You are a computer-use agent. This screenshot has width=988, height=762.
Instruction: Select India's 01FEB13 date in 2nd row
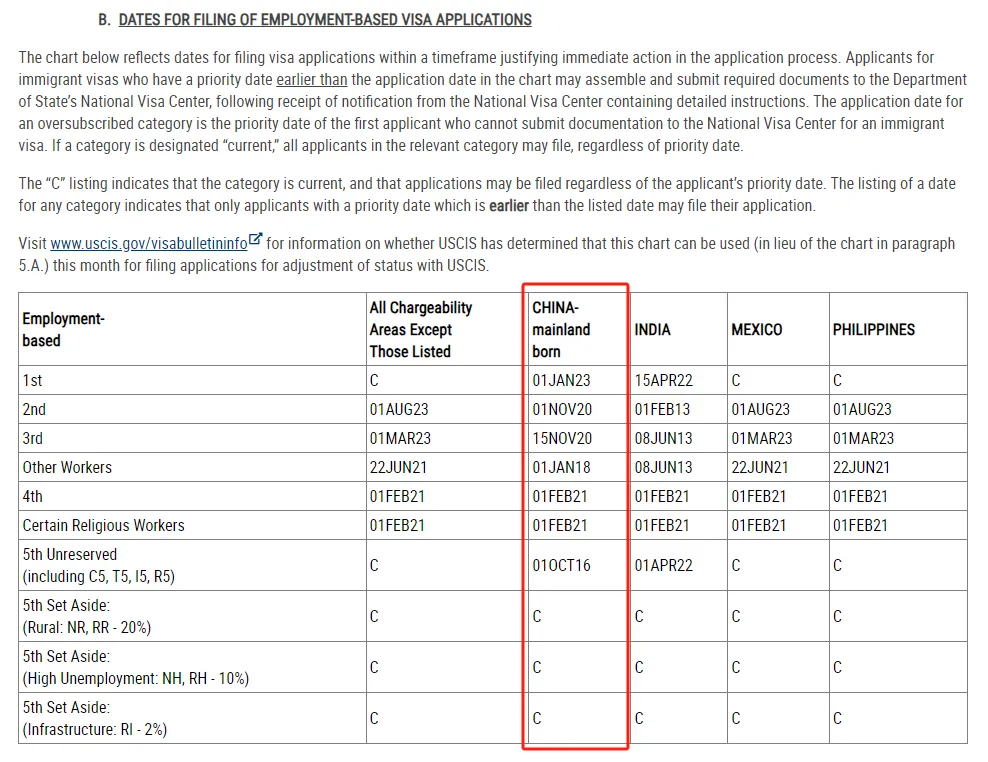(x=663, y=409)
